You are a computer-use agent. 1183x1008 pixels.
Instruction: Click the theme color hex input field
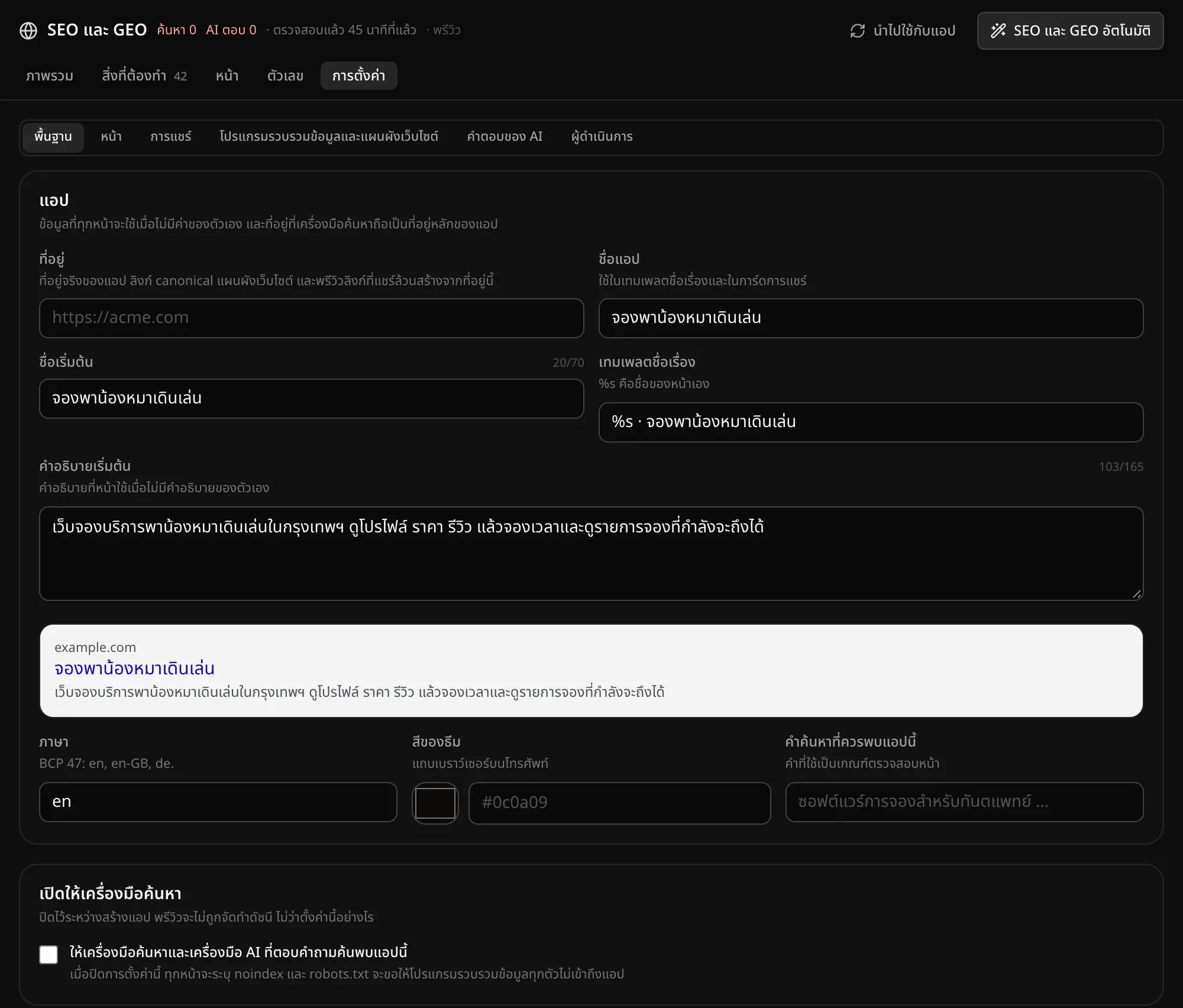coord(619,803)
